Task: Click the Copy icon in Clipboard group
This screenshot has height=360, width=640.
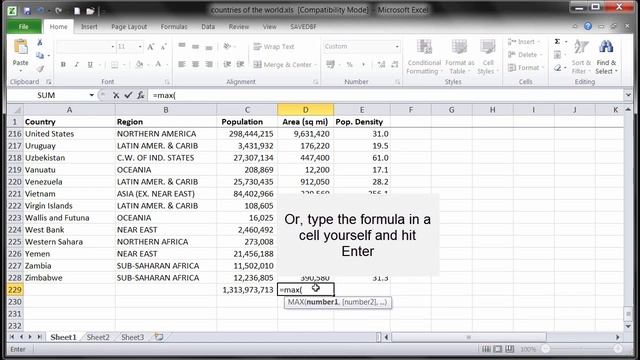Action: [40, 55]
